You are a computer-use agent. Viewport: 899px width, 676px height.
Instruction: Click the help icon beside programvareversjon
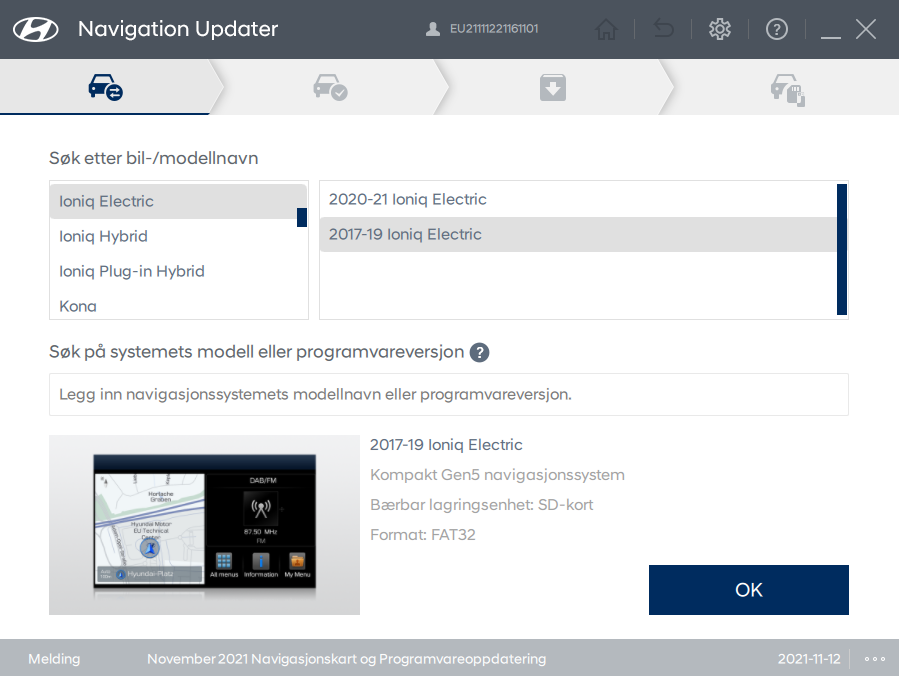(479, 352)
